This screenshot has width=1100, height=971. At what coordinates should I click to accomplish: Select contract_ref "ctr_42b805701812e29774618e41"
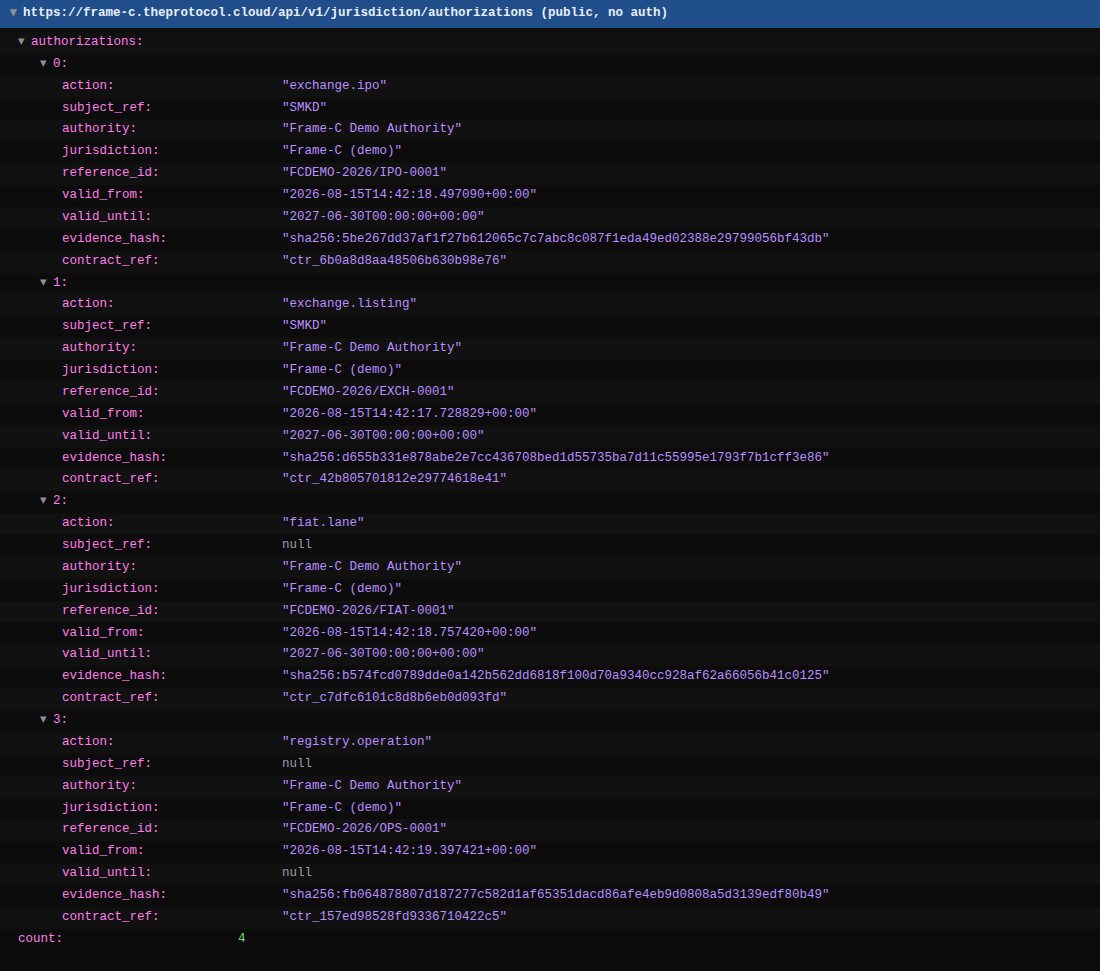tap(394, 478)
